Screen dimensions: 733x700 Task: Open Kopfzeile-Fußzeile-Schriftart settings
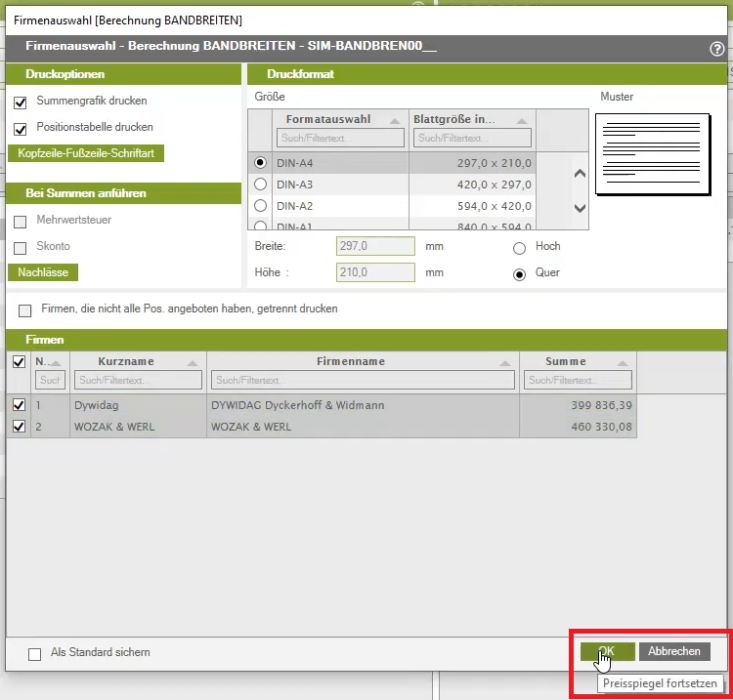tap(85, 154)
